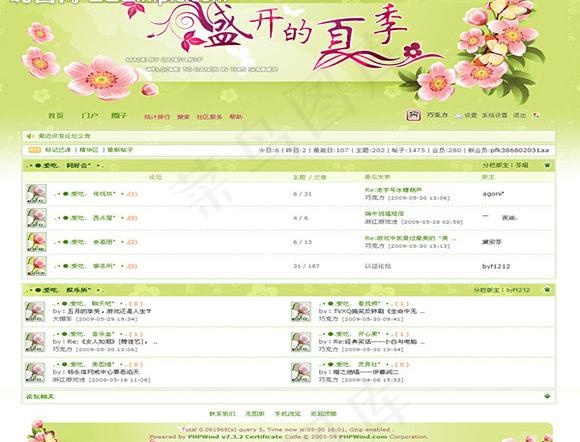This screenshot has height=442, width=580.
Task: Open 帮助 in the navigation bar
Action: [236, 117]
